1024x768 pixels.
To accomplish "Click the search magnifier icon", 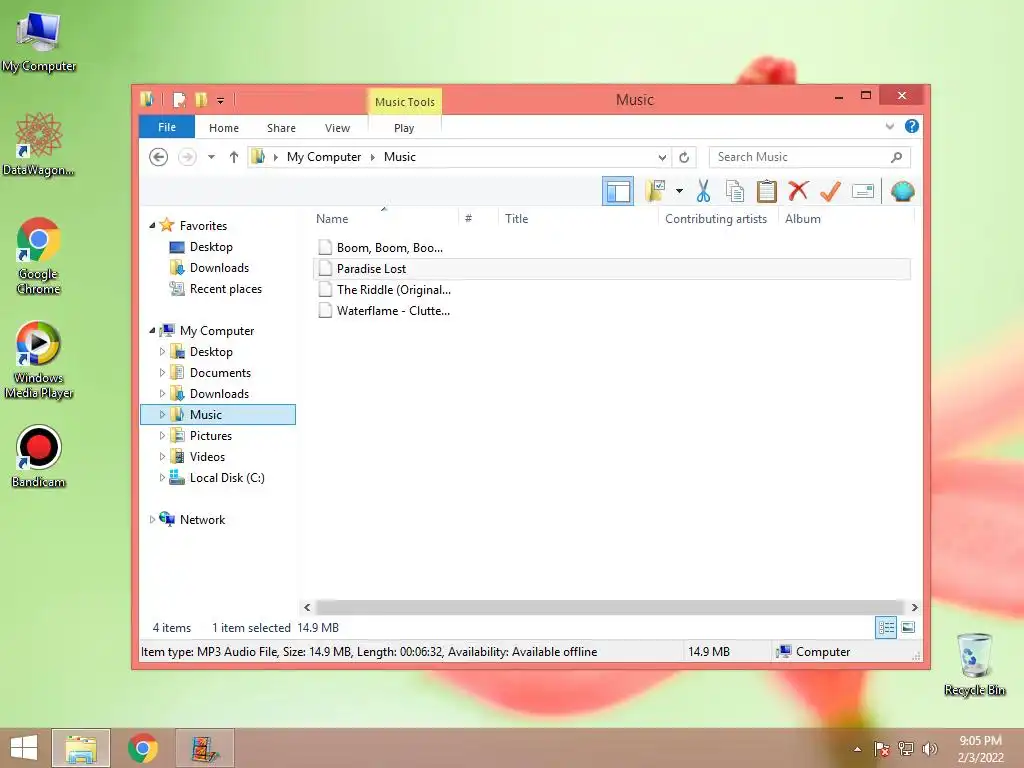I will pyautogui.click(x=897, y=157).
